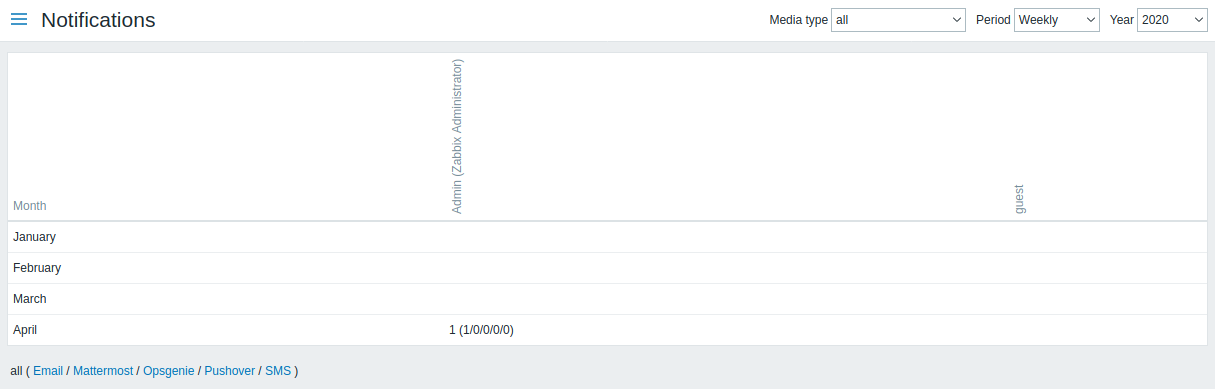
Task: Select the March row
Action: (x=607, y=299)
